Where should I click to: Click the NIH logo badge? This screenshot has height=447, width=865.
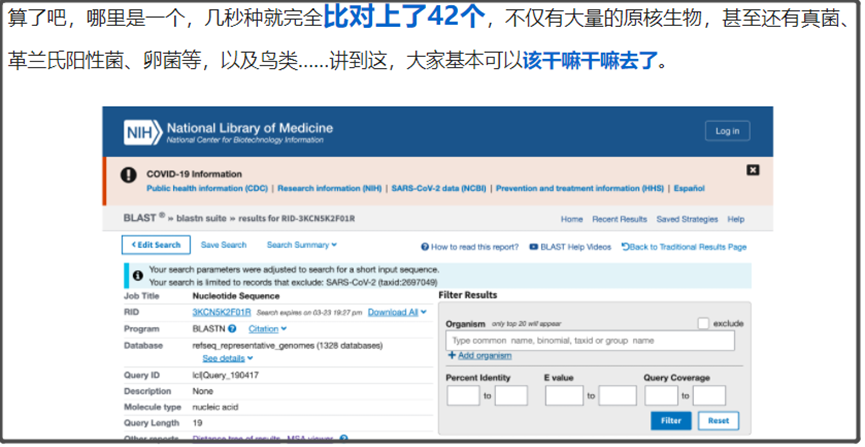[143, 132]
